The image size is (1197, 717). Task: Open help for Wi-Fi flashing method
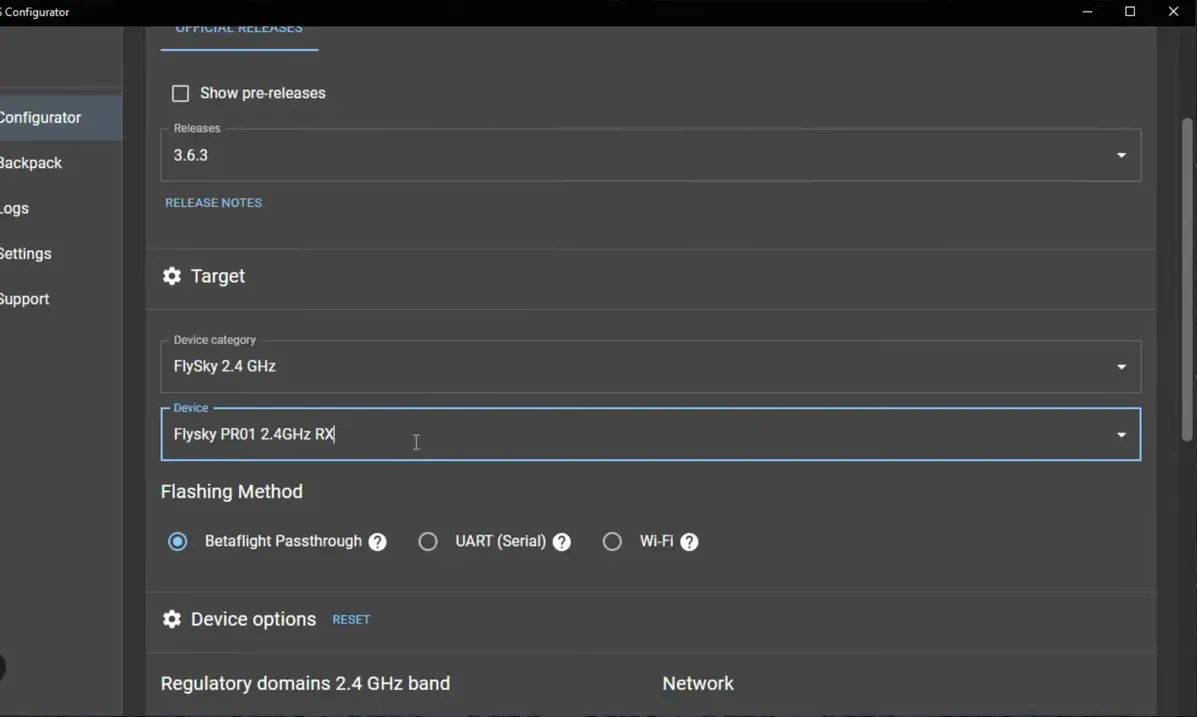click(x=688, y=541)
